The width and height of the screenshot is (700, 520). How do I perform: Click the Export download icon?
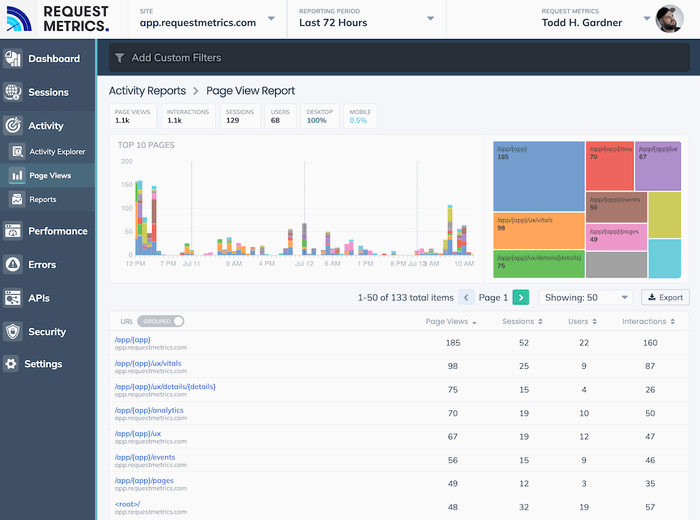click(x=652, y=297)
